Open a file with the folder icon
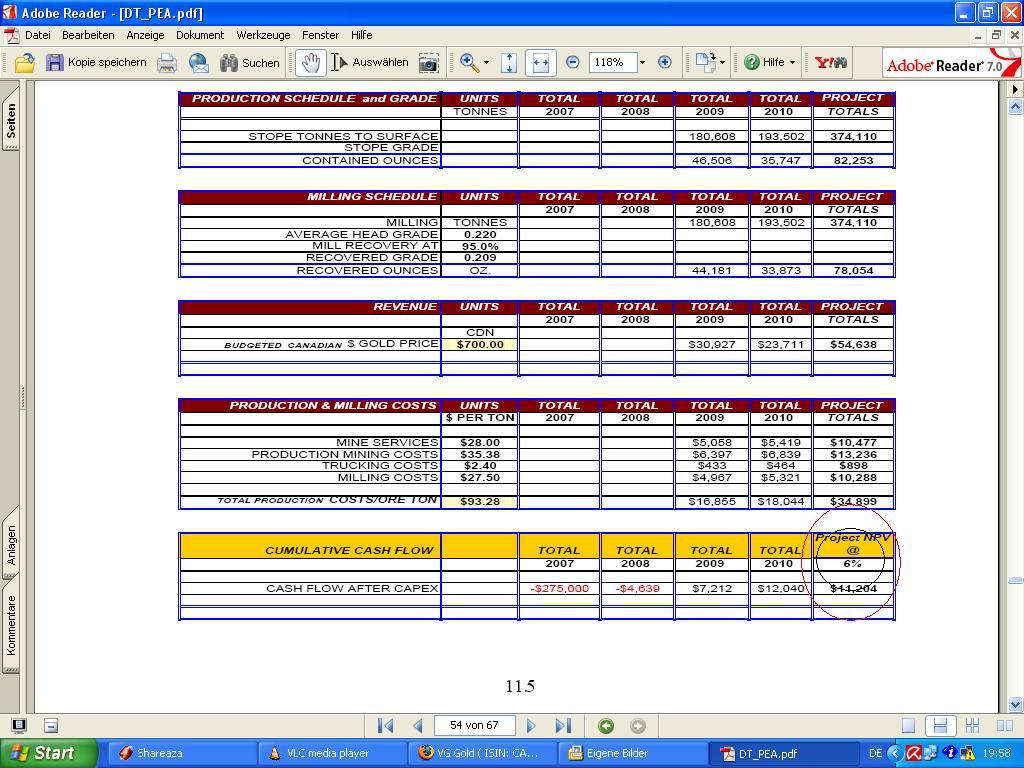The height and width of the screenshot is (768, 1024). pyautogui.click(x=24, y=63)
